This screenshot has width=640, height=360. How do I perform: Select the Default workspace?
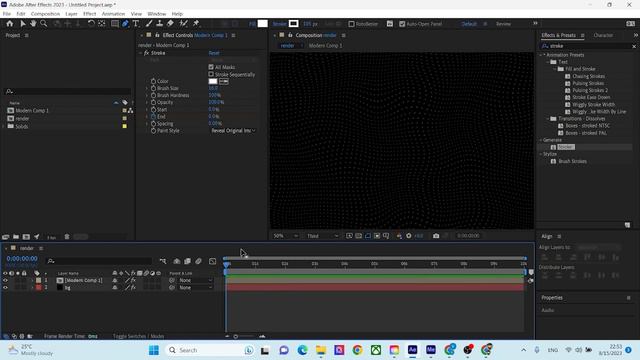coord(469,24)
